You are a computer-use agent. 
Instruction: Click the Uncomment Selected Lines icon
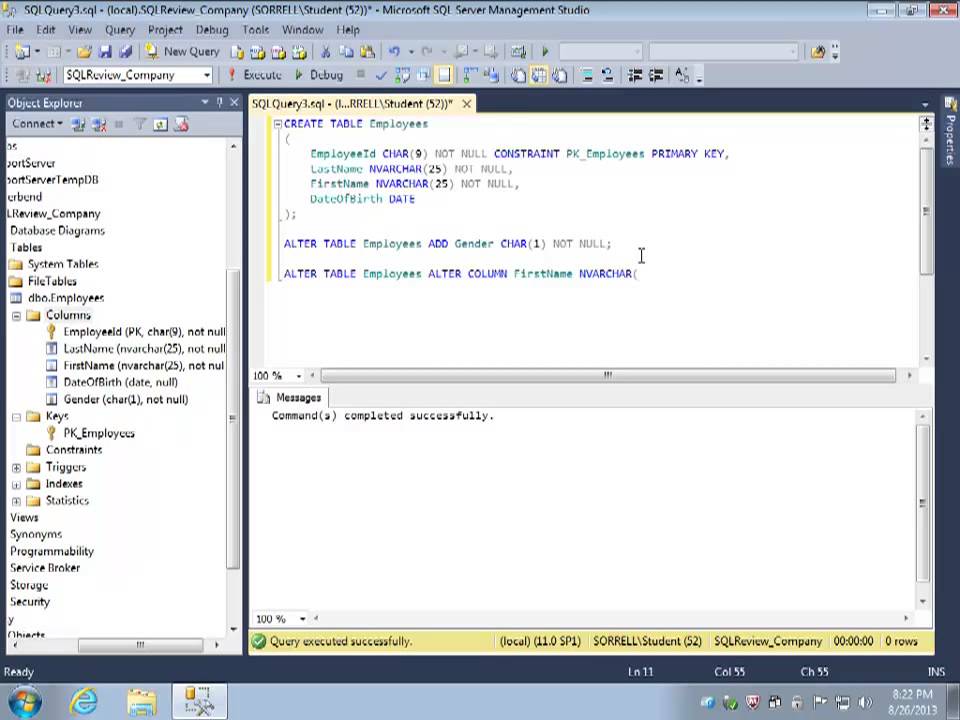[x=607, y=75]
